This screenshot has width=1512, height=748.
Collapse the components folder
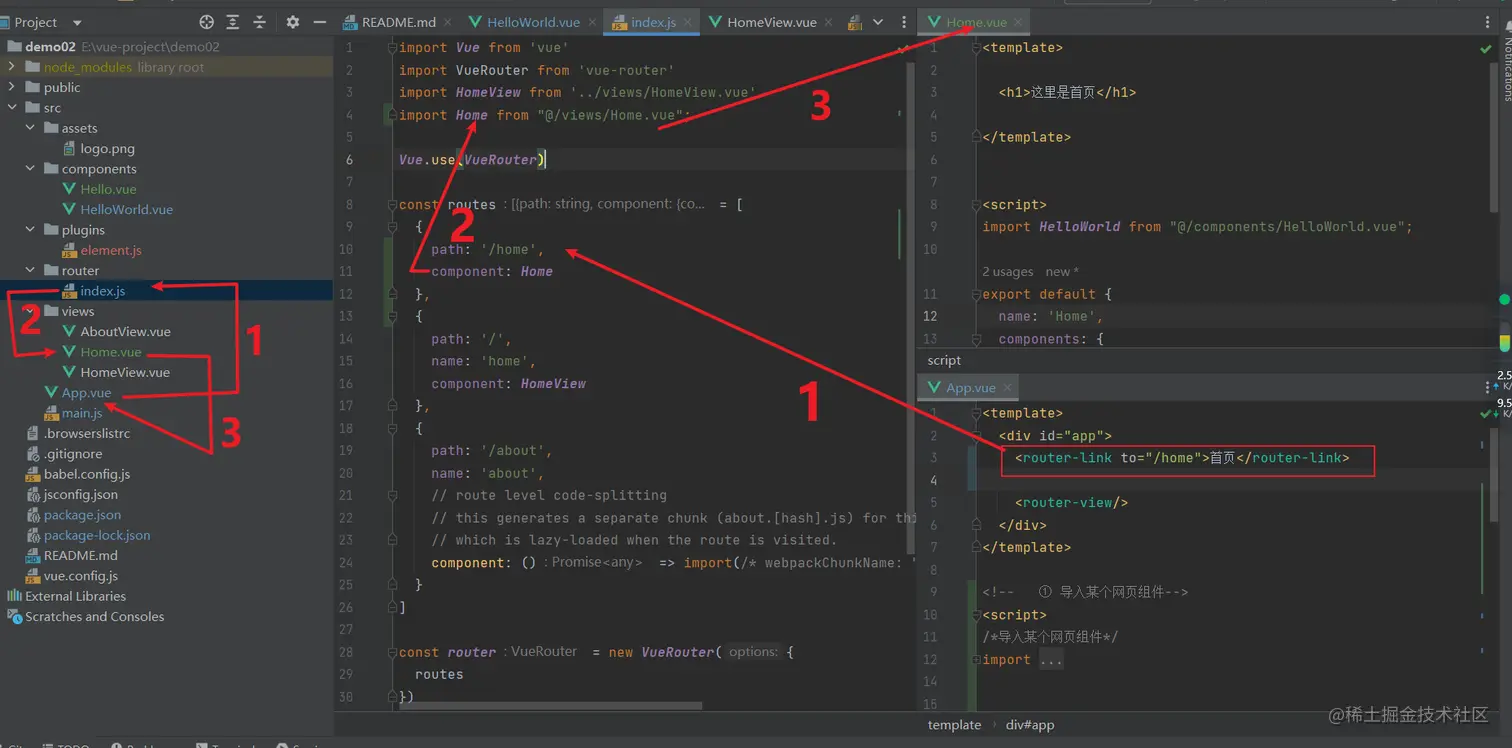30,169
